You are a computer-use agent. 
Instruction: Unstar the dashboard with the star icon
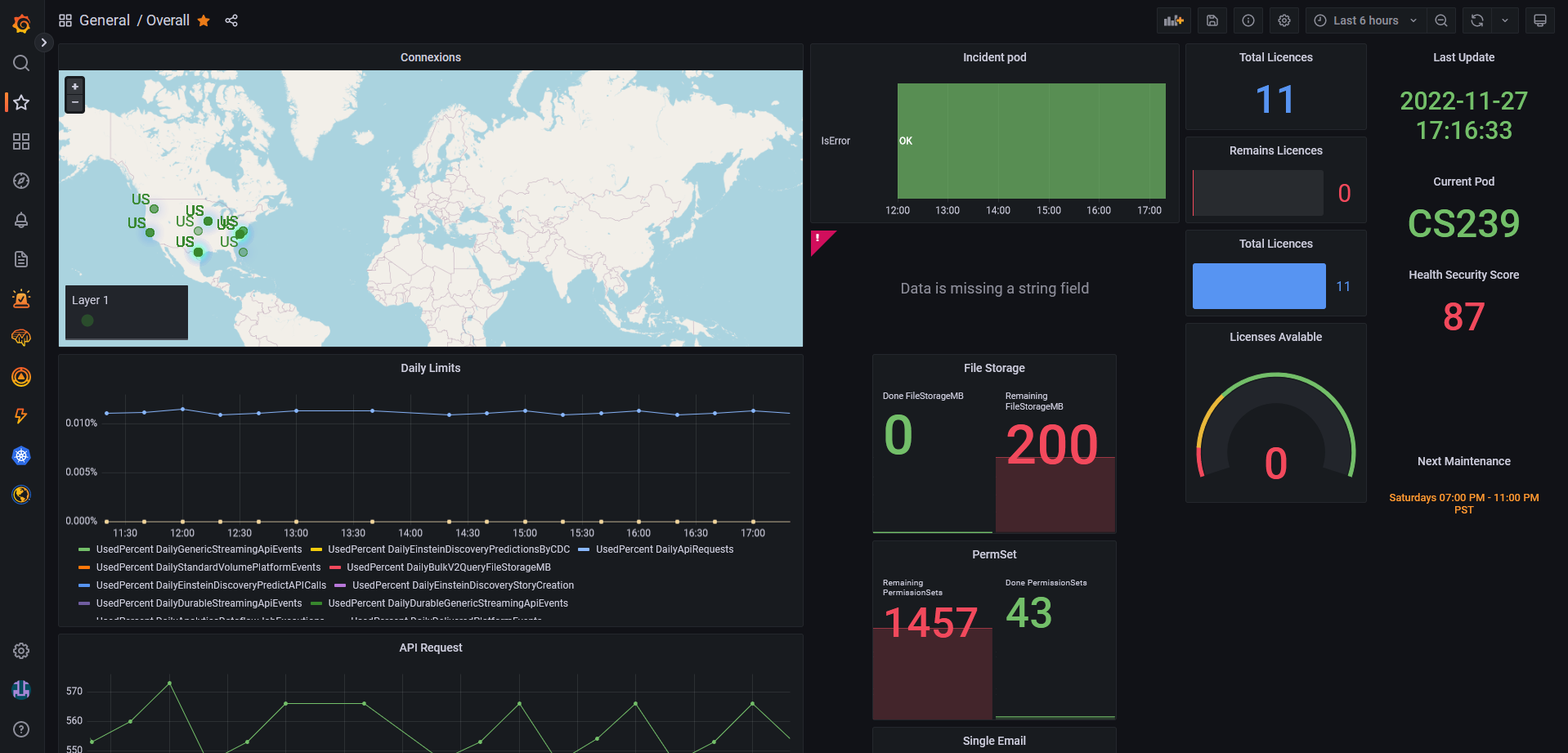(x=204, y=20)
